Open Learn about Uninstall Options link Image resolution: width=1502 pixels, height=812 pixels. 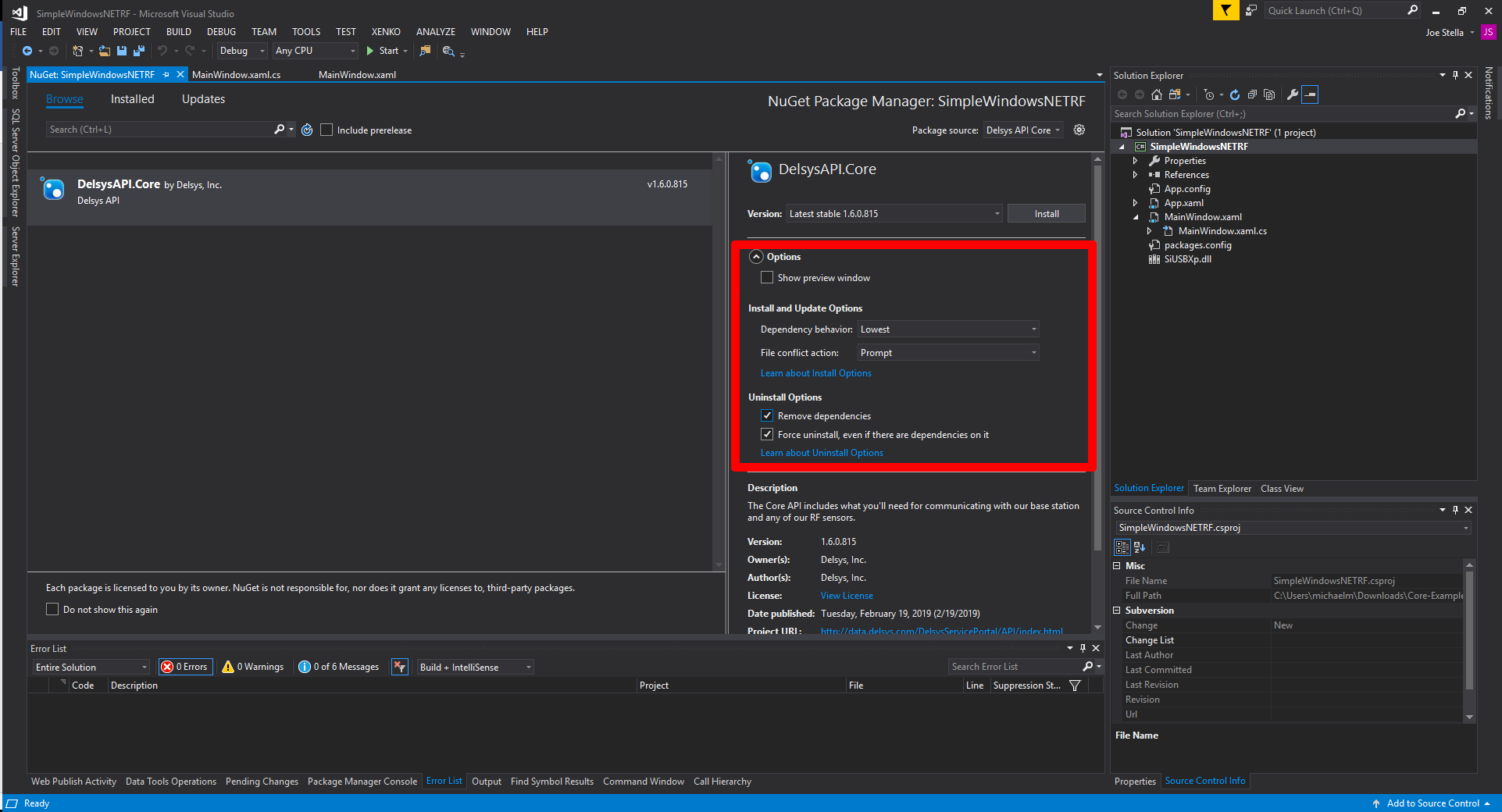click(822, 453)
